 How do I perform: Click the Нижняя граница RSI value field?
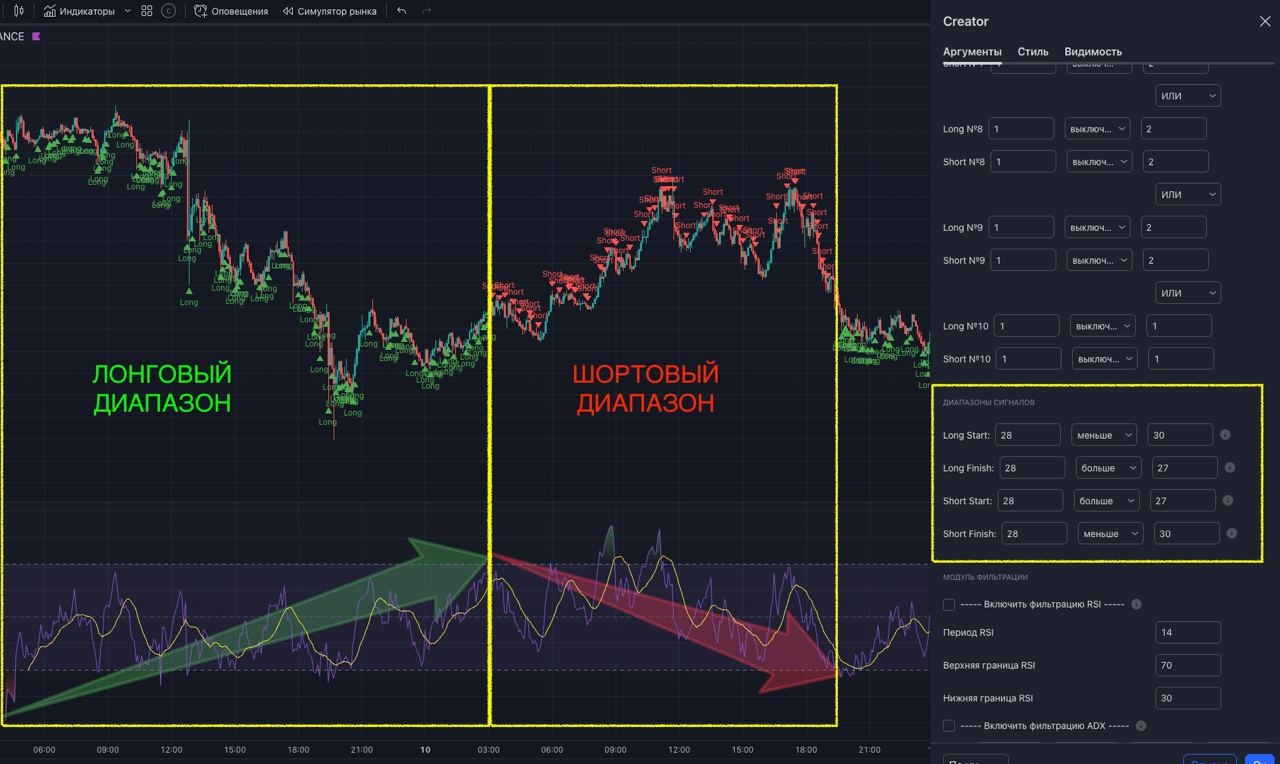[x=1188, y=698]
